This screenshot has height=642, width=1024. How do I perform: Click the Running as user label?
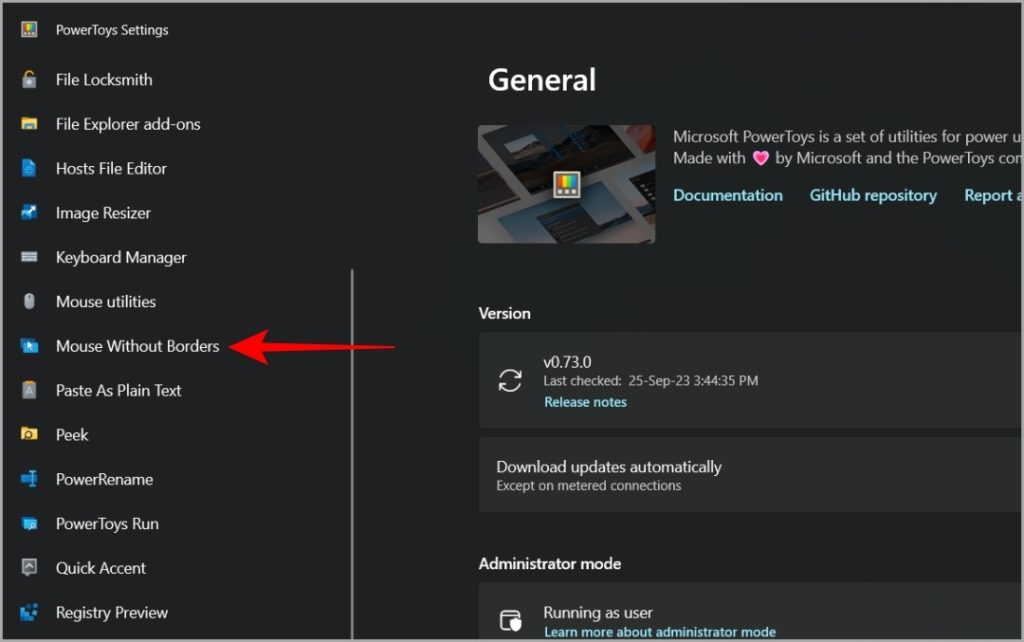598,613
